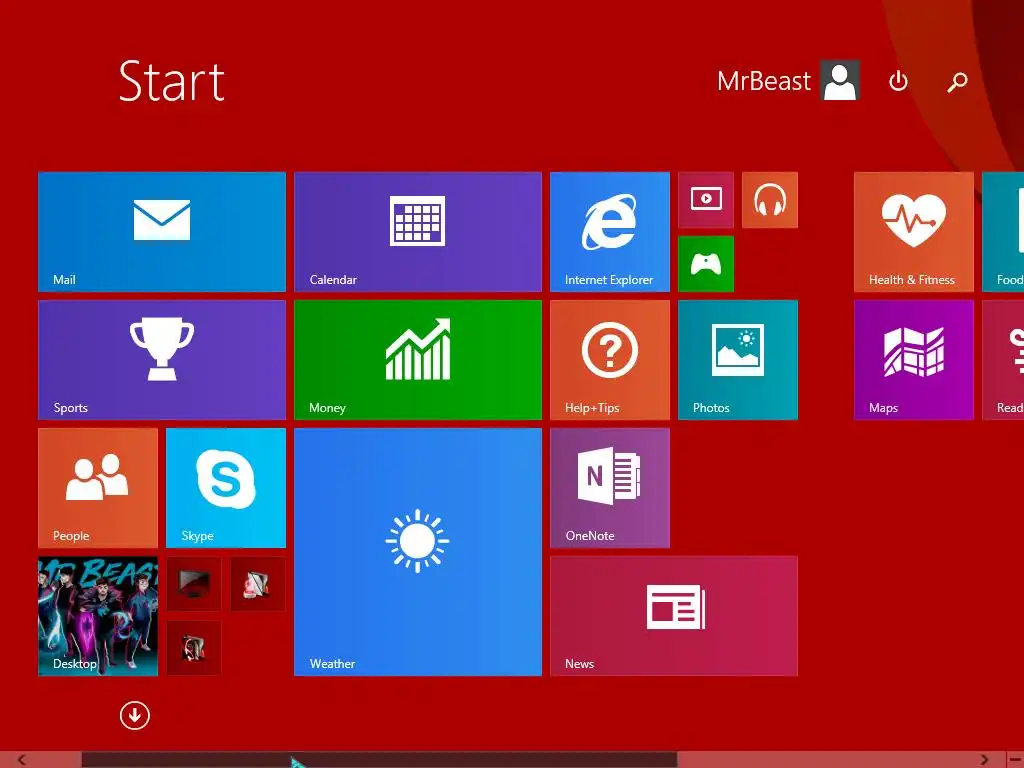The image size is (1024, 768).
Task: Open the Health & Fitness tile
Action: coord(914,232)
